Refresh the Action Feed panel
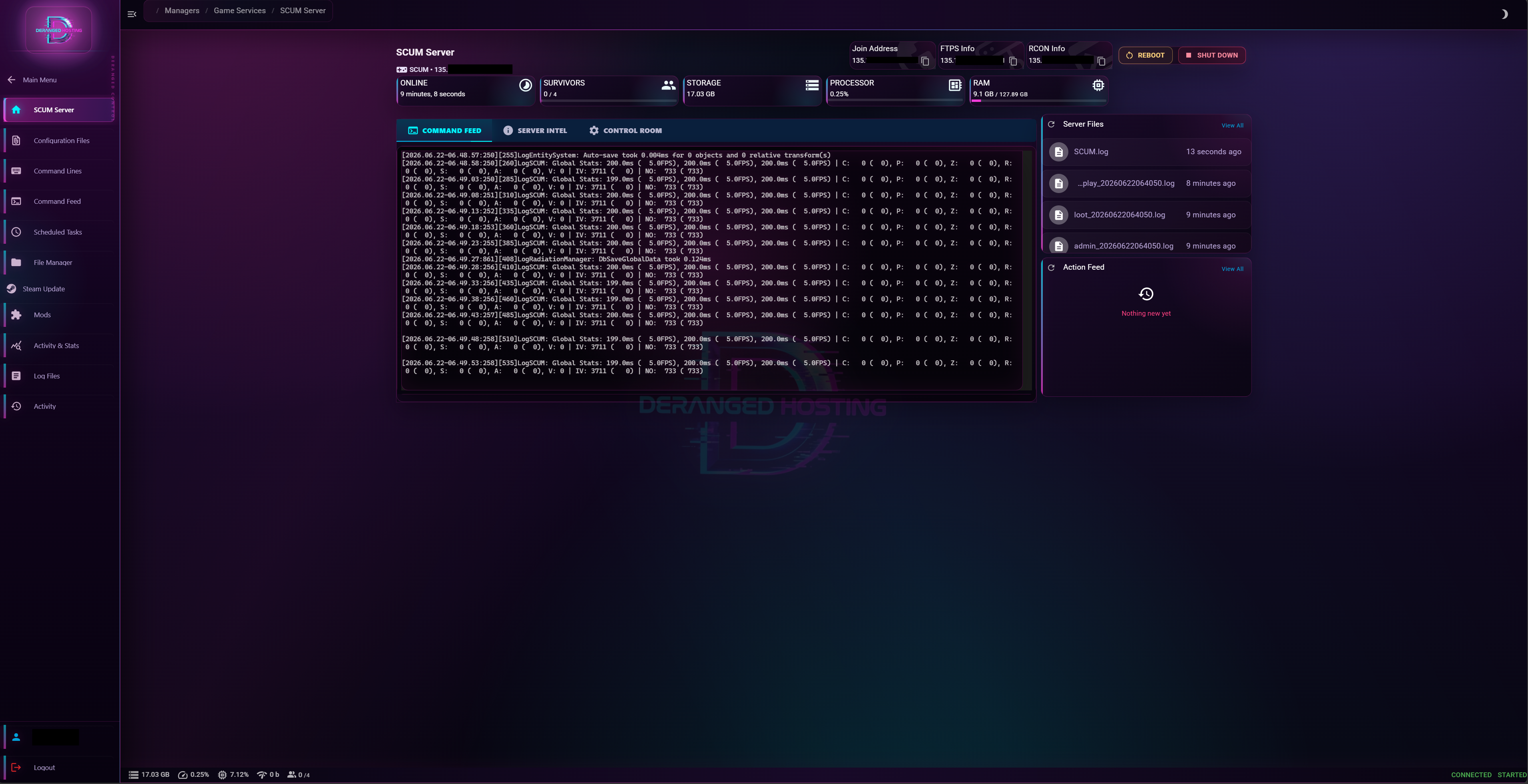This screenshot has height=784, width=1528. (x=1051, y=267)
